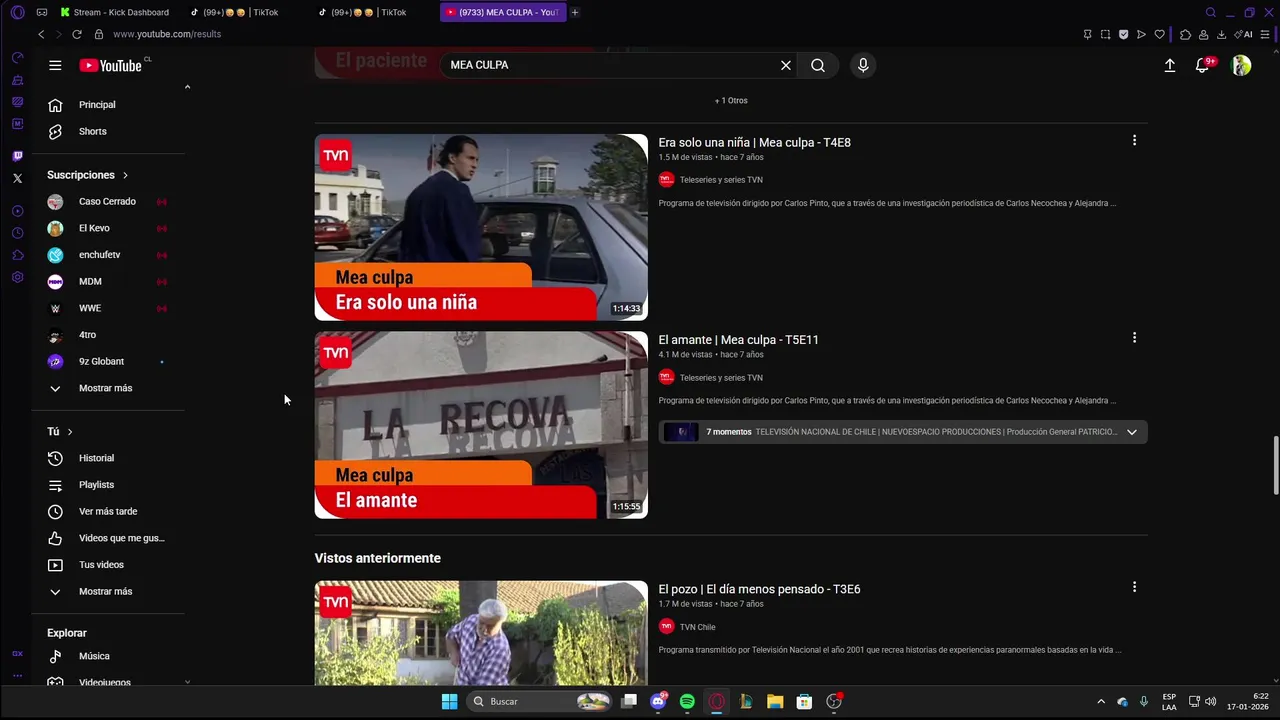This screenshot has height=720, width=1280.
Task: Open Playlists in the sidebar
Action: [110, 485]
